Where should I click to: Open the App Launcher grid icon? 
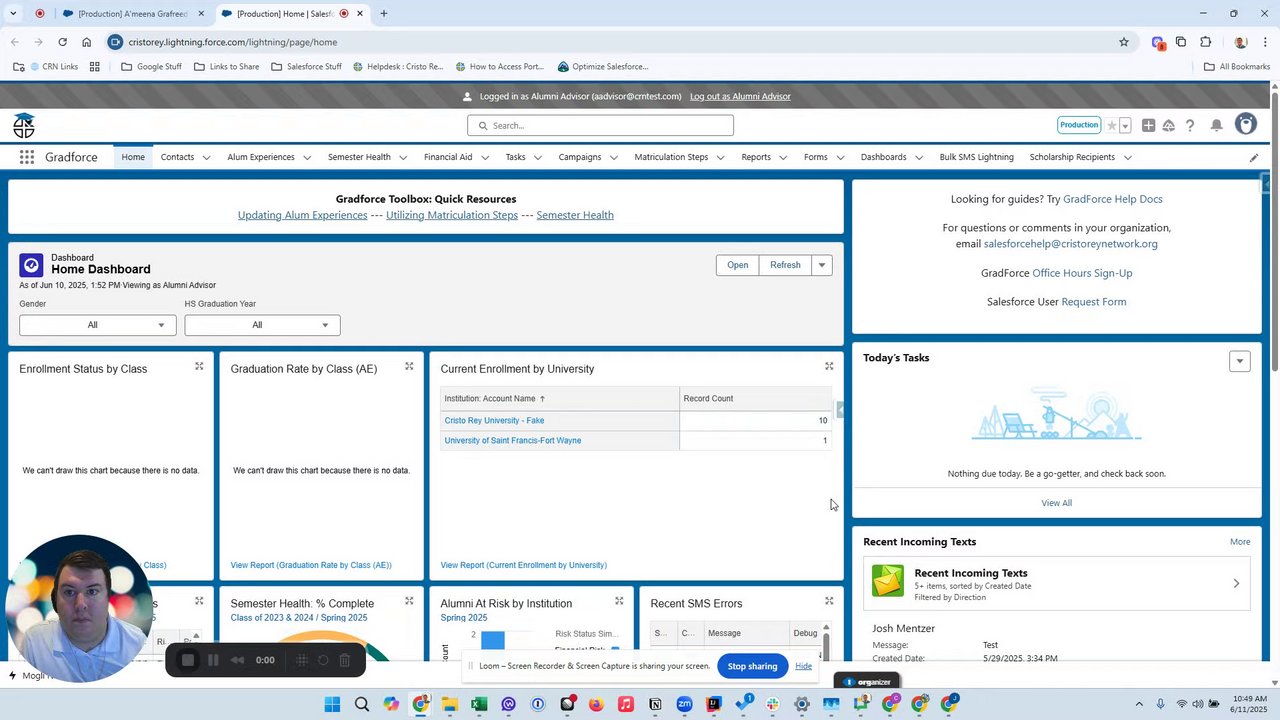click(x=27, y=157)
